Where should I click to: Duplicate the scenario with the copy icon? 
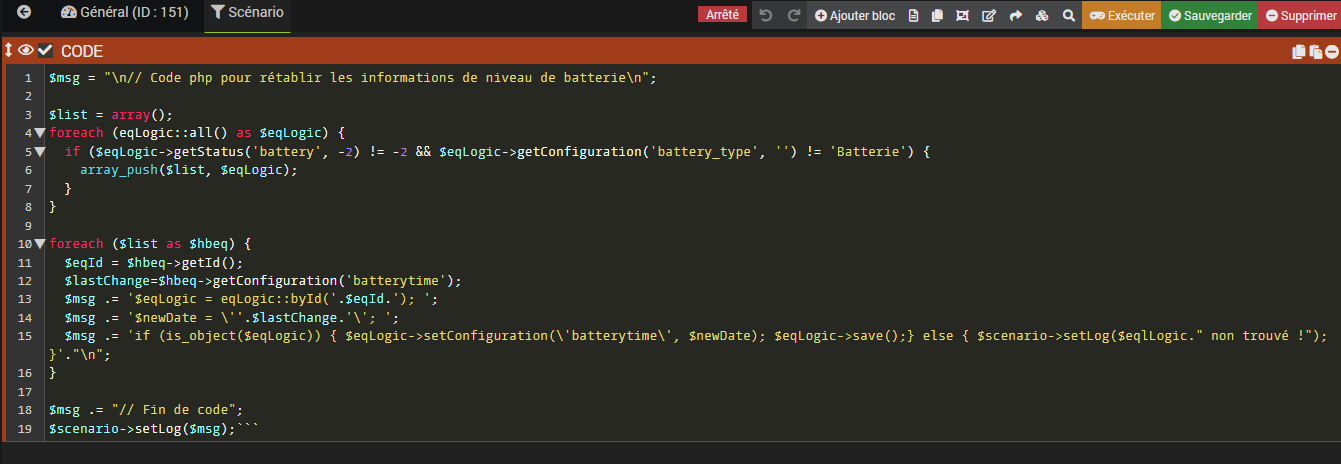pos(937,15)
